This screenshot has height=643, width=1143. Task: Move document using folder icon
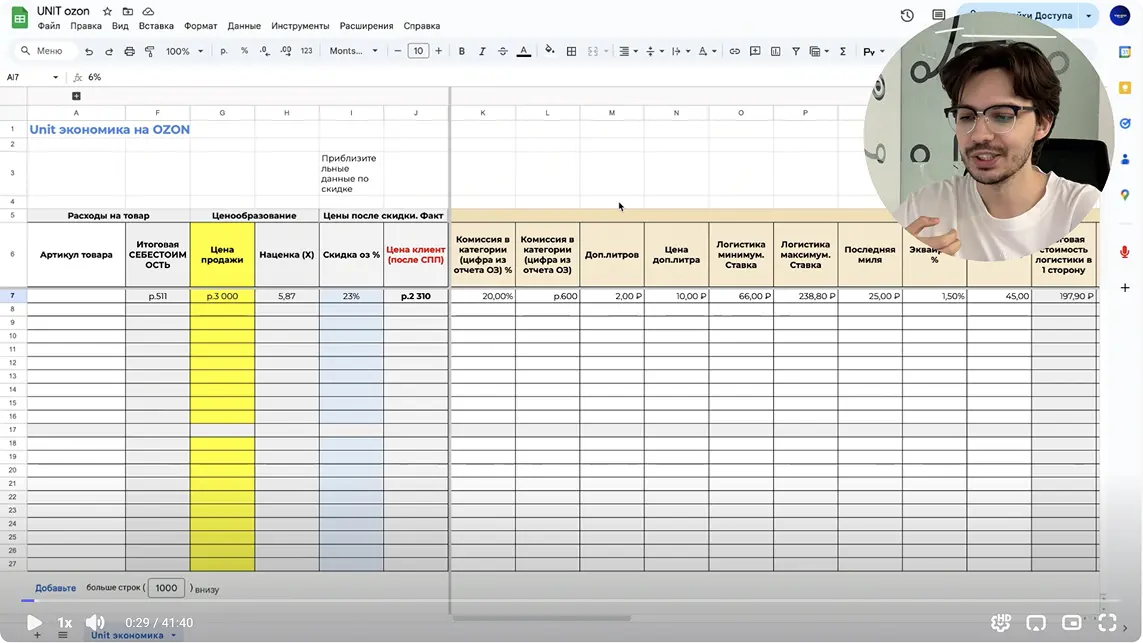(128, 11)
